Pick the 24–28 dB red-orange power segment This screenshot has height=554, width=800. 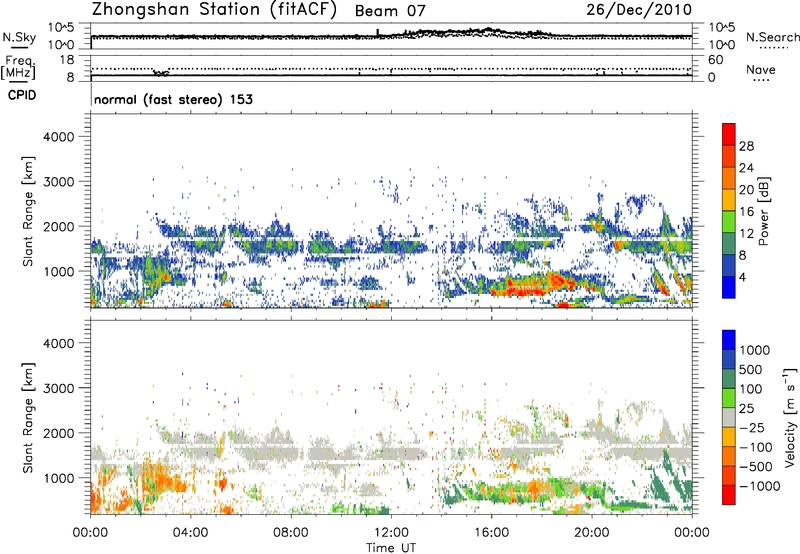coord(729,156)
